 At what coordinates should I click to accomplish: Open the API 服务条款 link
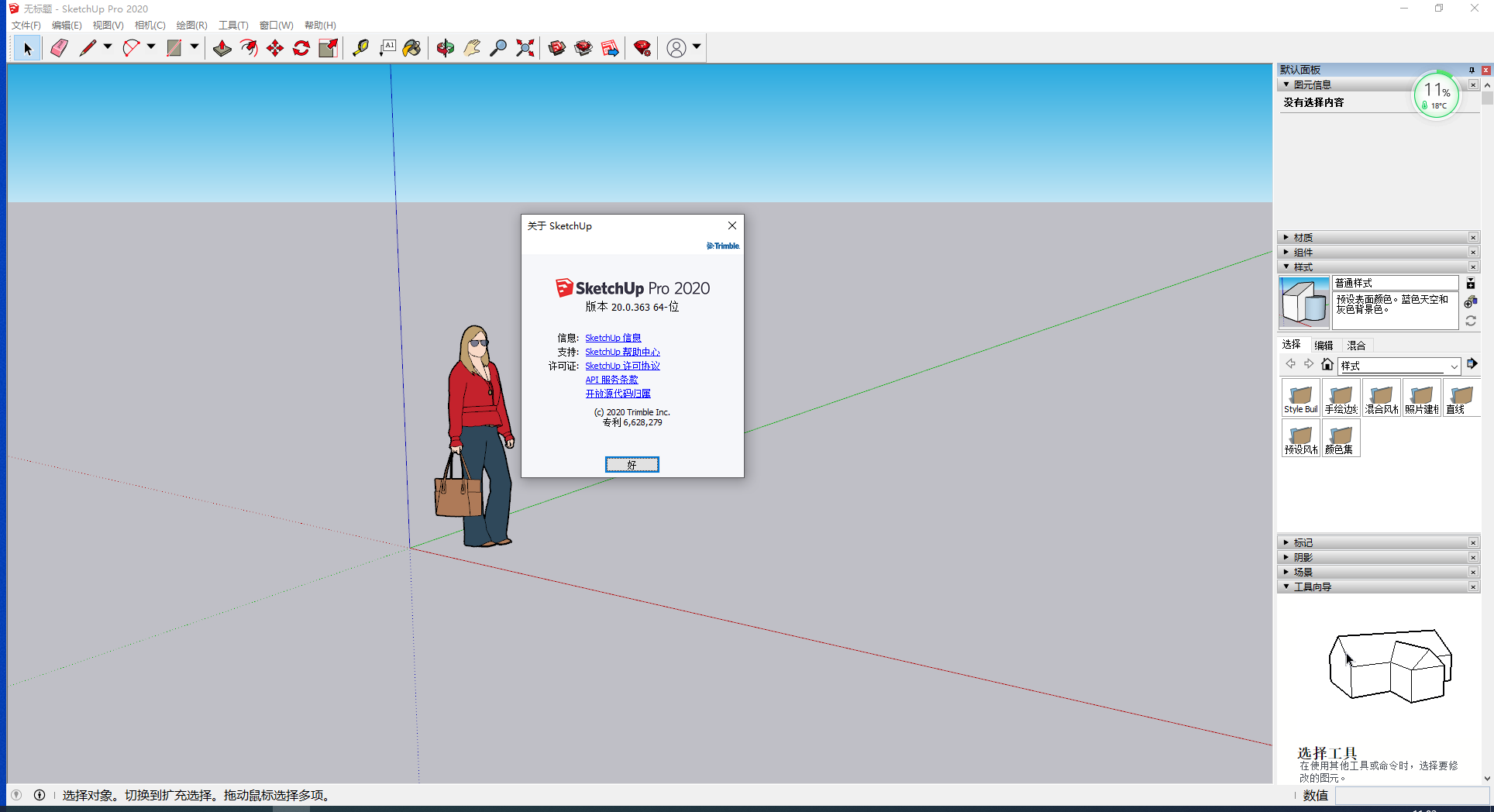point(611,380)
